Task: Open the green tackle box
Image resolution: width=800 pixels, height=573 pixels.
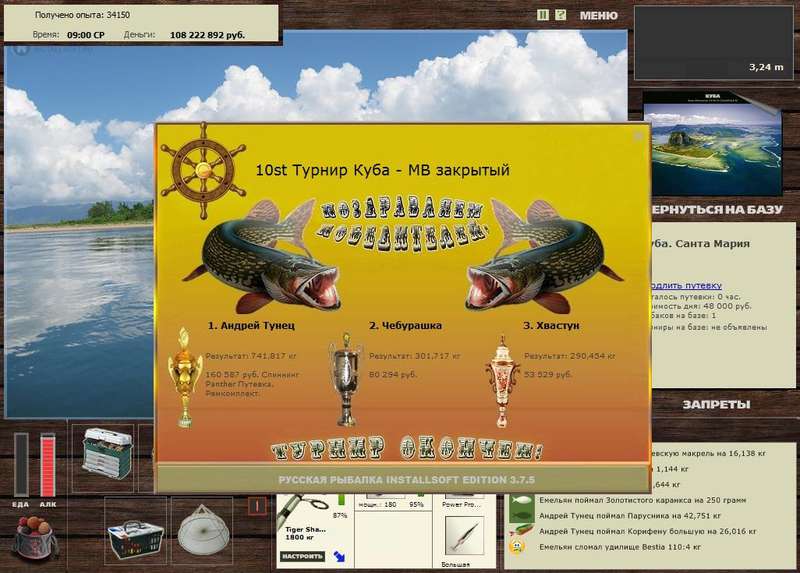Action: coord(107,454)
